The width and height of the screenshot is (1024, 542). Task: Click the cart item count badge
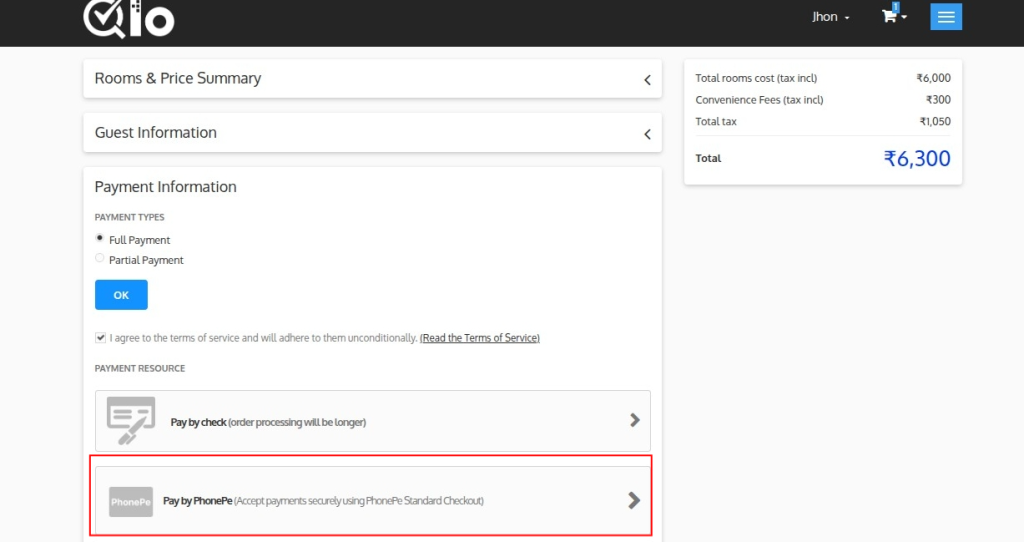click(x=896, y=7)
